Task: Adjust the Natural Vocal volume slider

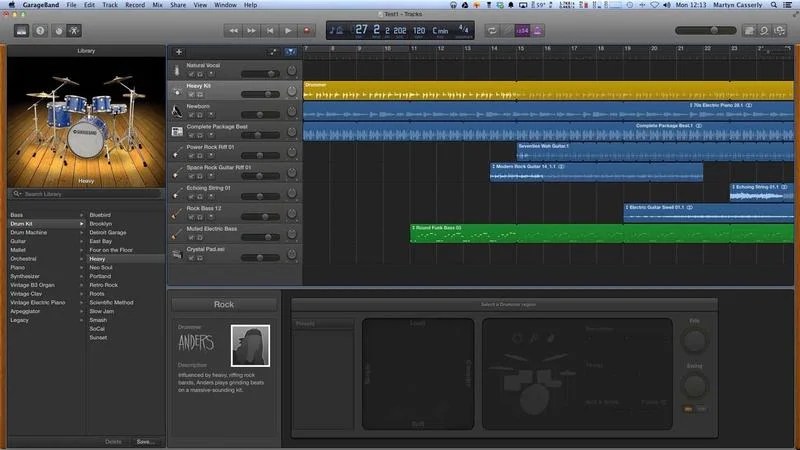Action: tap(260, 74)
